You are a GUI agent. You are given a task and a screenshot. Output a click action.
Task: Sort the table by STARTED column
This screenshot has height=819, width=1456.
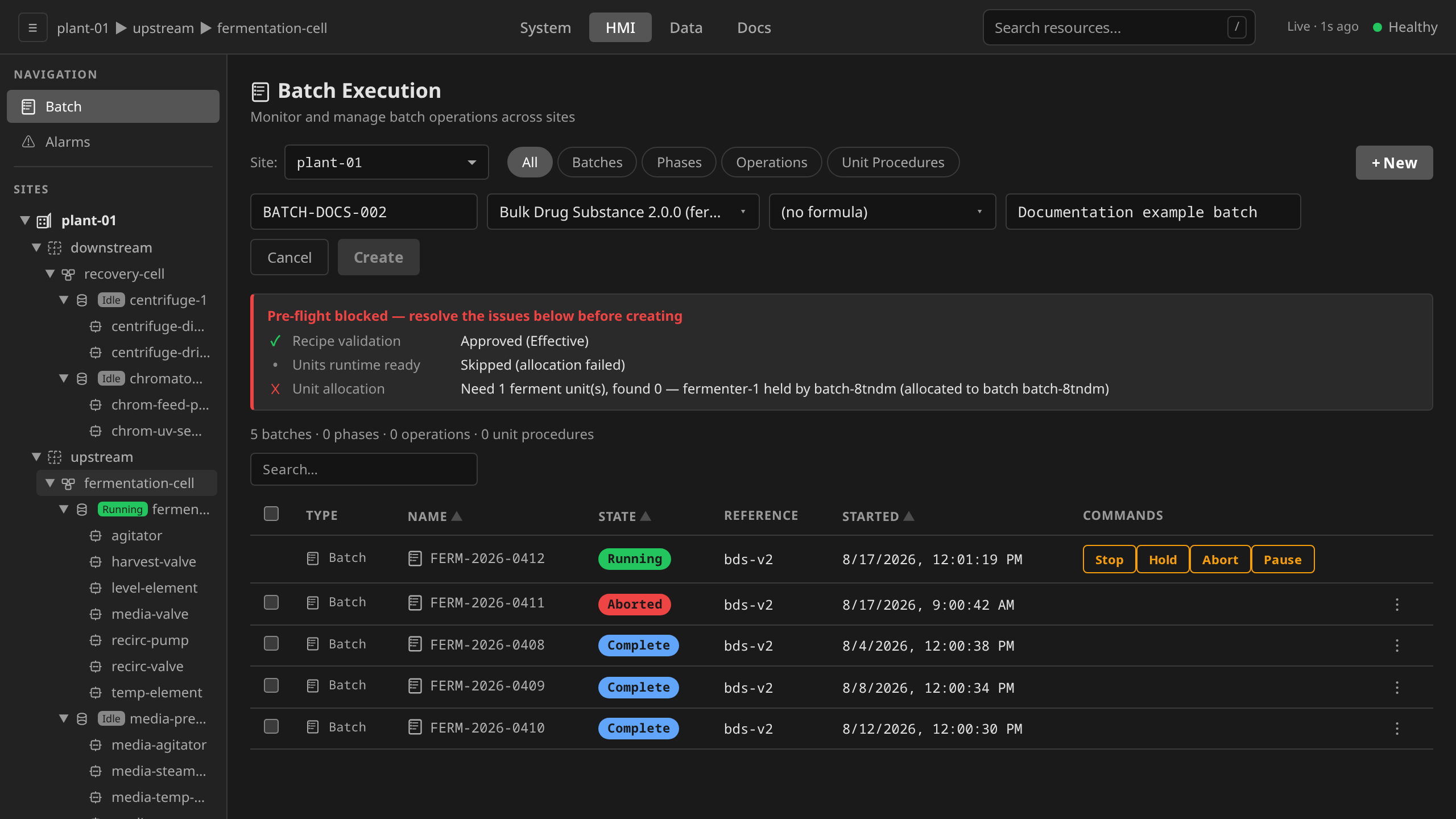coord(878,516)
